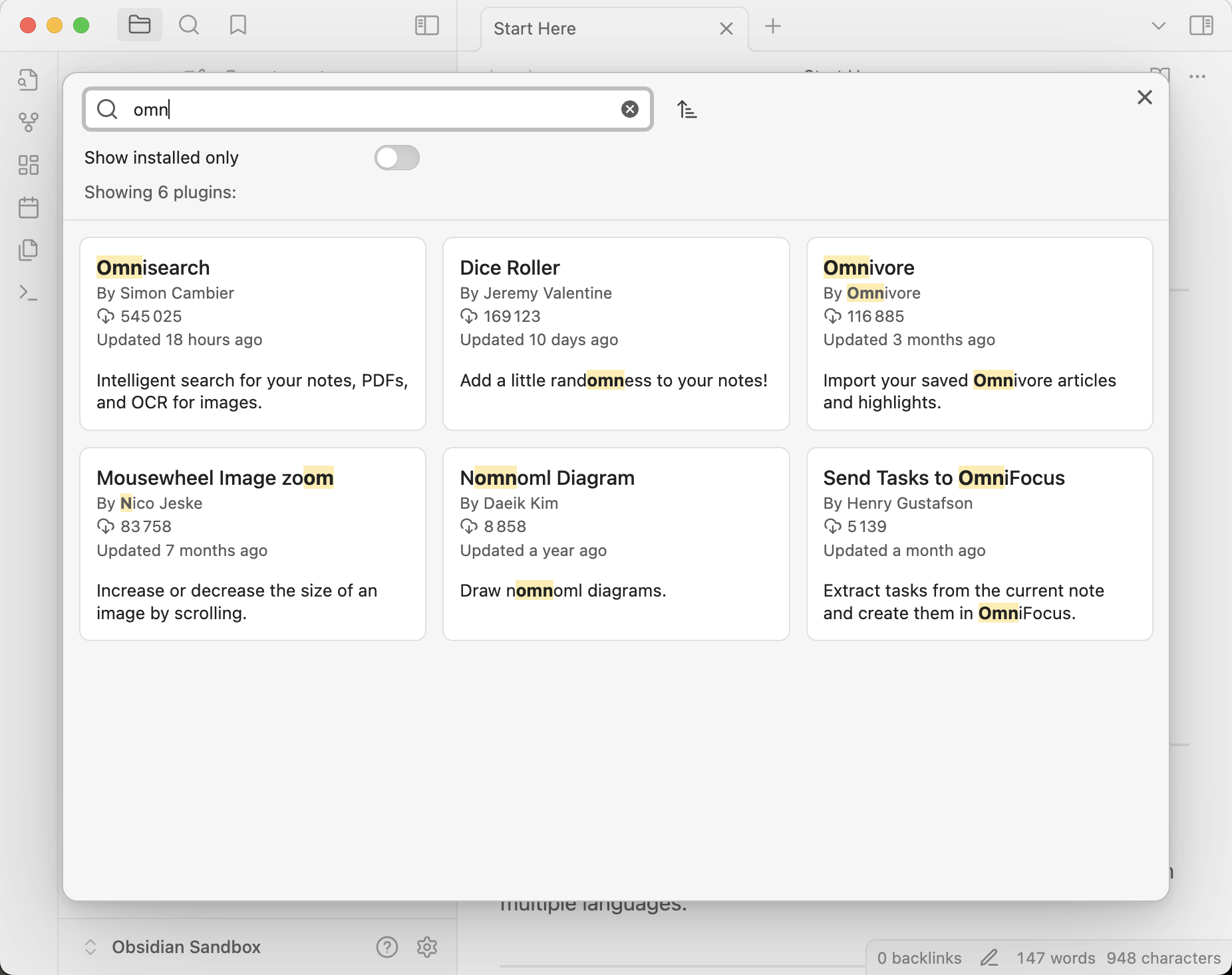Open the file explorer folder icon
Image resolution: width=1232 pixels, height=975 pixels.
[x=140, y=25]
